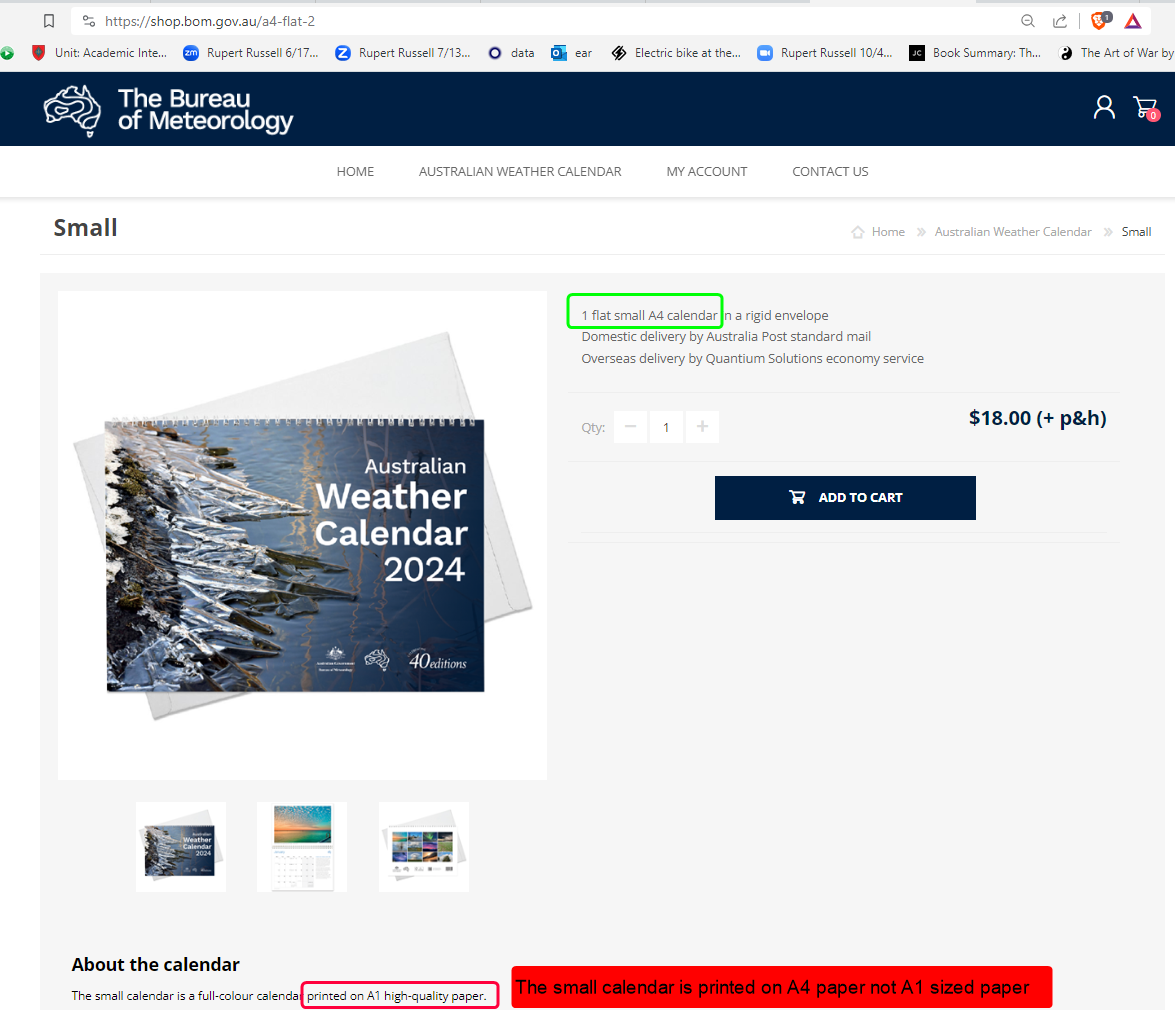Open 'Rupert Russell 7/13...' bookmark
This screenshot has width=1175, height=1010.
[x=403, y=53]
